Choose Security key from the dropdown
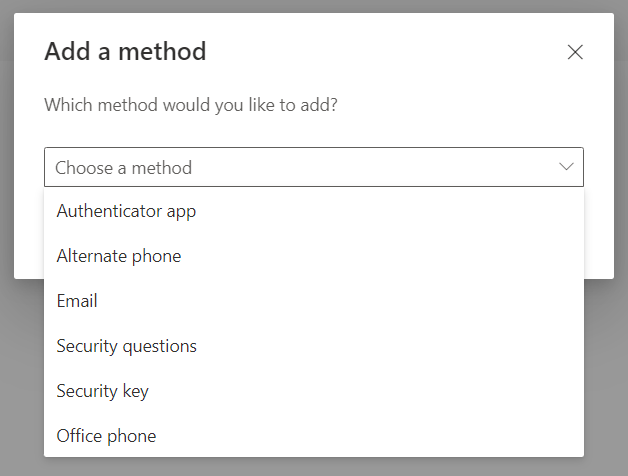Image resolution: width=628 pixels, height=476 pixels. (x=103, y=391)
